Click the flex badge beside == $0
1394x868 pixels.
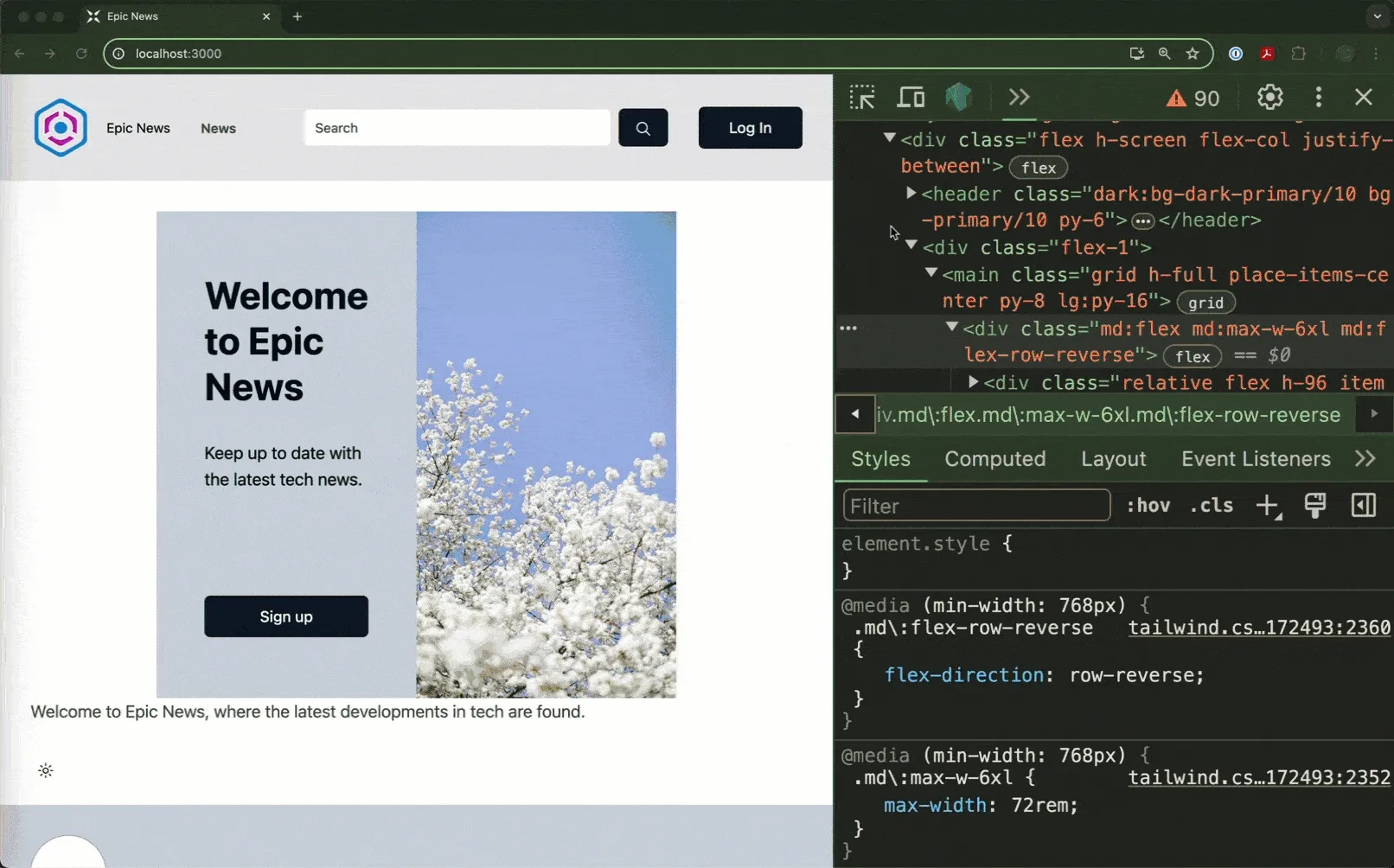click(x=1192, y=356)
